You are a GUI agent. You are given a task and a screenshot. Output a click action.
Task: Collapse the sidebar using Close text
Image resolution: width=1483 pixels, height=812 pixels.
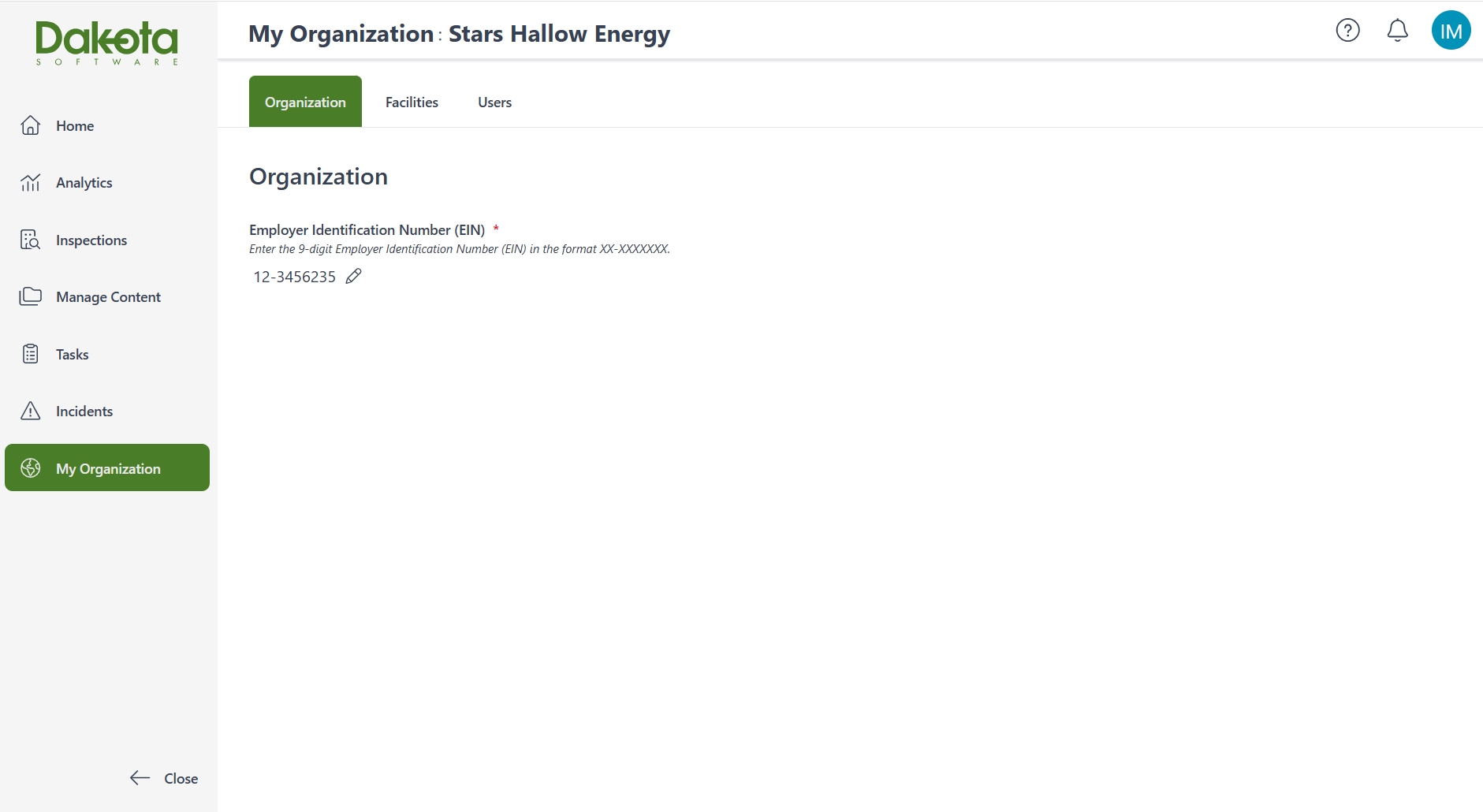pyautogui.click(x=181, y=778)
